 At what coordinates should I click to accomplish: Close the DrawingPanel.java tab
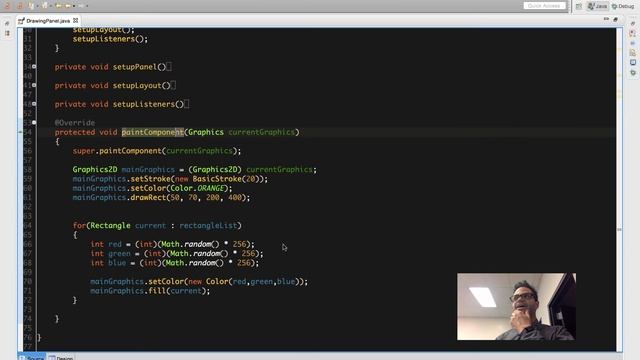(76, 20)
